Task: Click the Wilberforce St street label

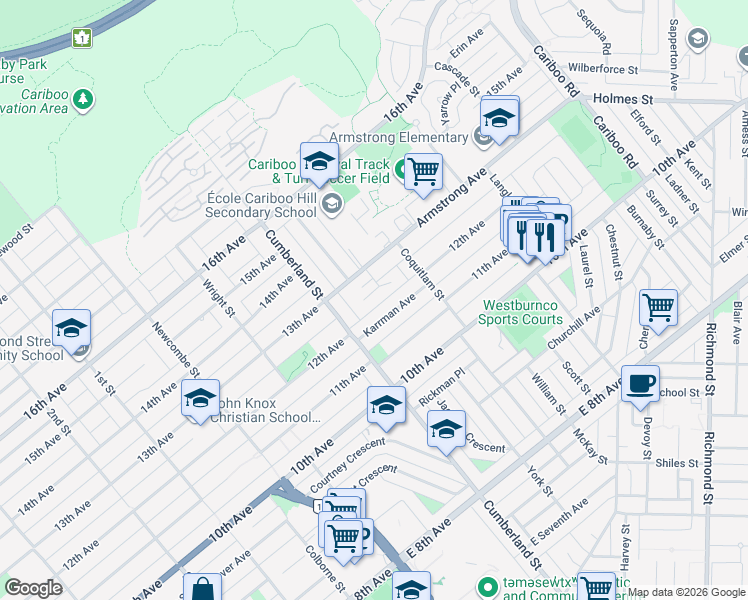Action: [x=603, y=69]
